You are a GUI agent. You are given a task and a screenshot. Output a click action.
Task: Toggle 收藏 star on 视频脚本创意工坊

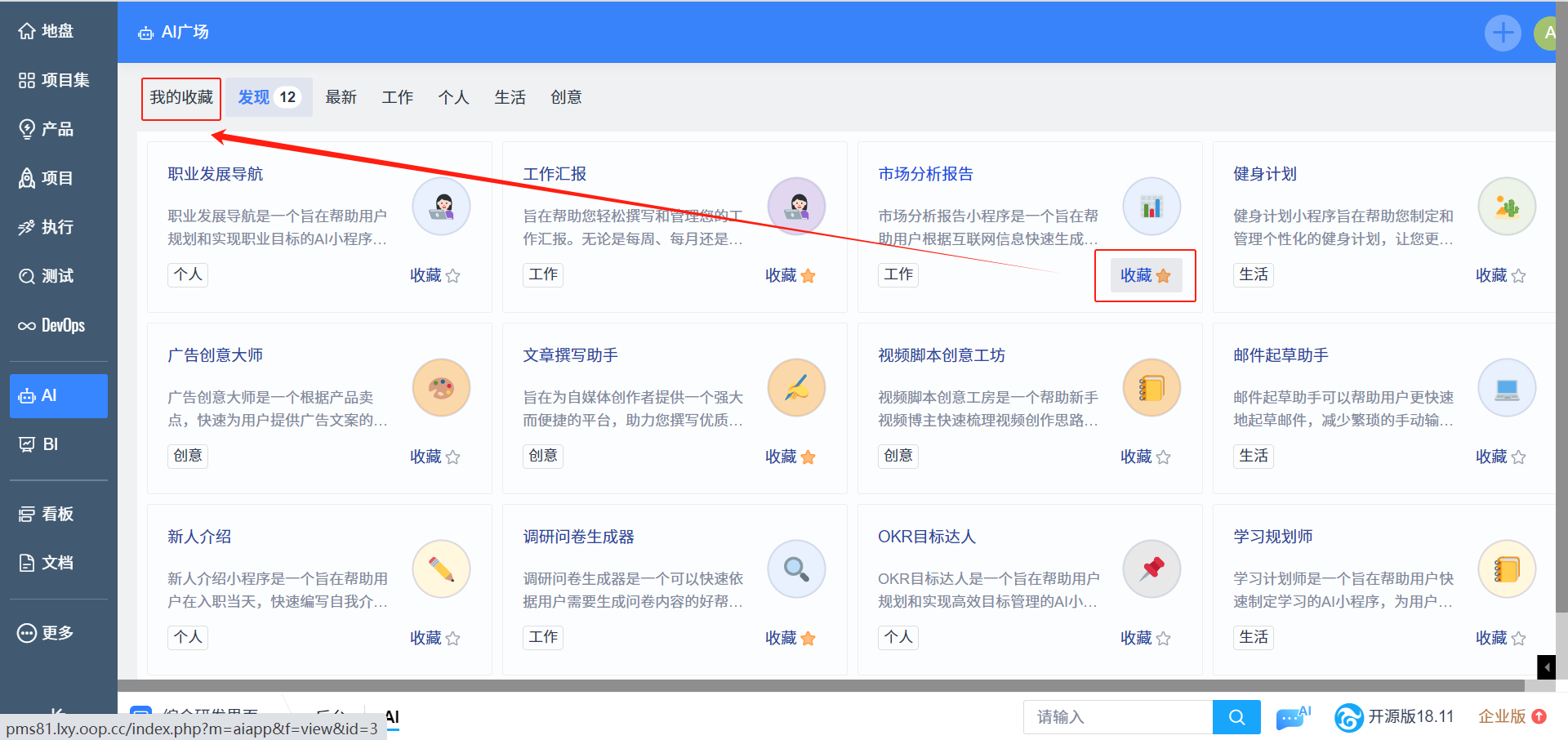[x=1163, y=457]
